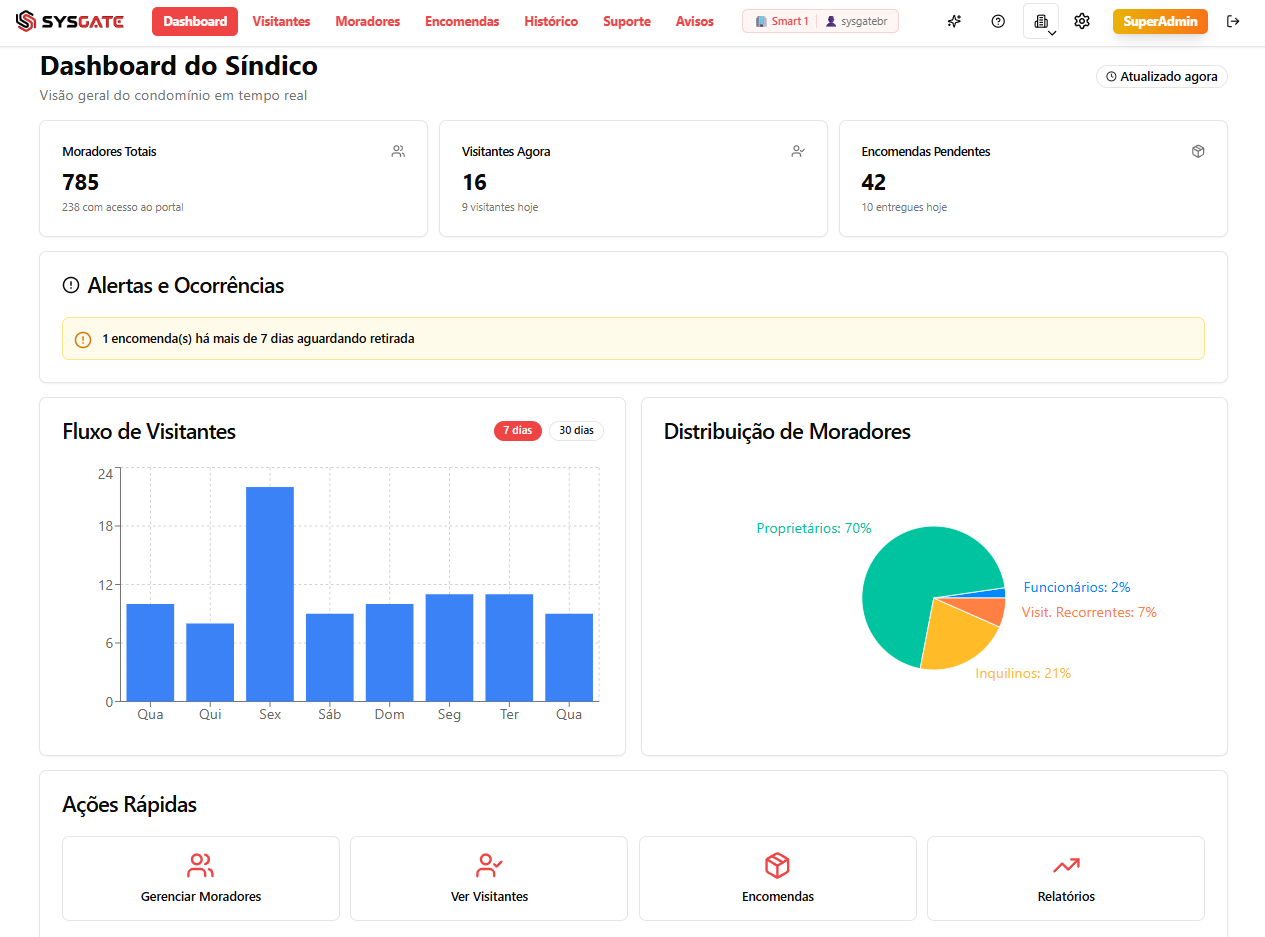The image size is (1265, 937).
Task: Click the Qui bar in visitor chart
Action: [210, 662]
